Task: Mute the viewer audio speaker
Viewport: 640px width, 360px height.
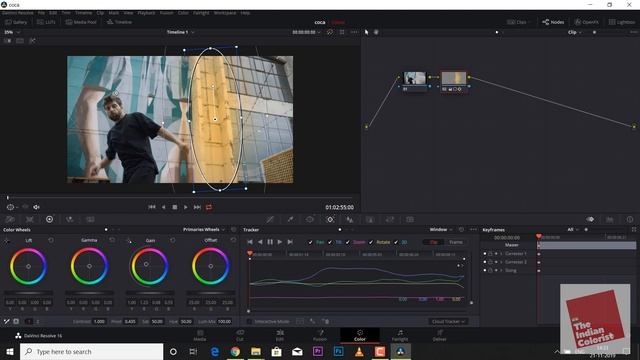Action: (36, 207)
